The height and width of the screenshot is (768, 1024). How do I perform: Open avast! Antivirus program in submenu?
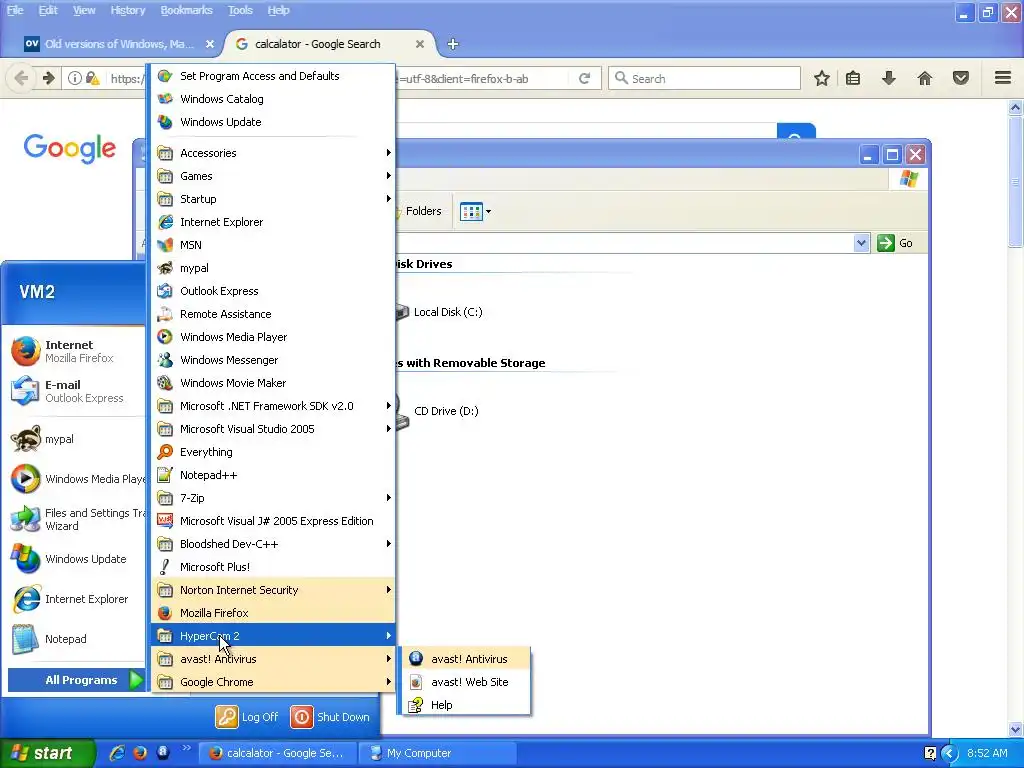[x=465, y=659]
